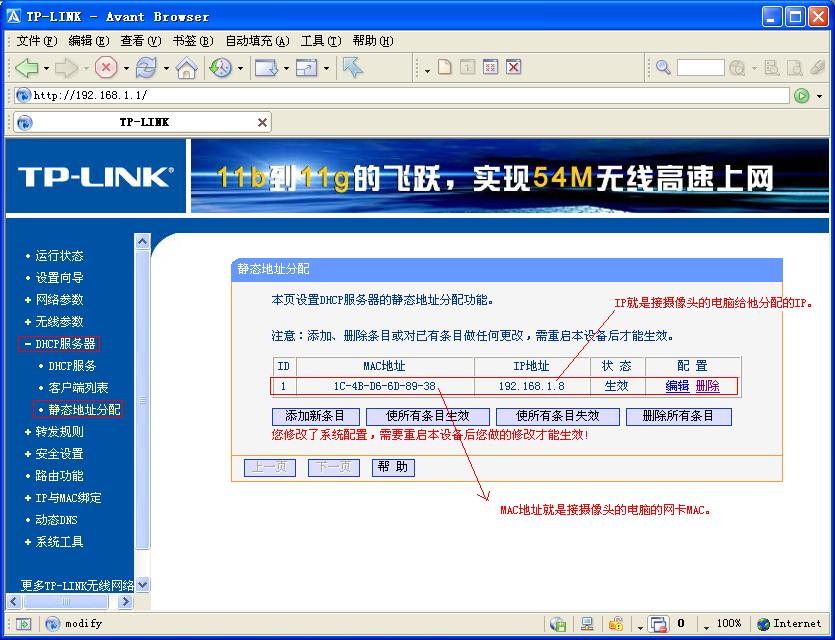Open dropdown arrow next to History button
Viewport: 835px width, 640px height.
coord(240,69)
